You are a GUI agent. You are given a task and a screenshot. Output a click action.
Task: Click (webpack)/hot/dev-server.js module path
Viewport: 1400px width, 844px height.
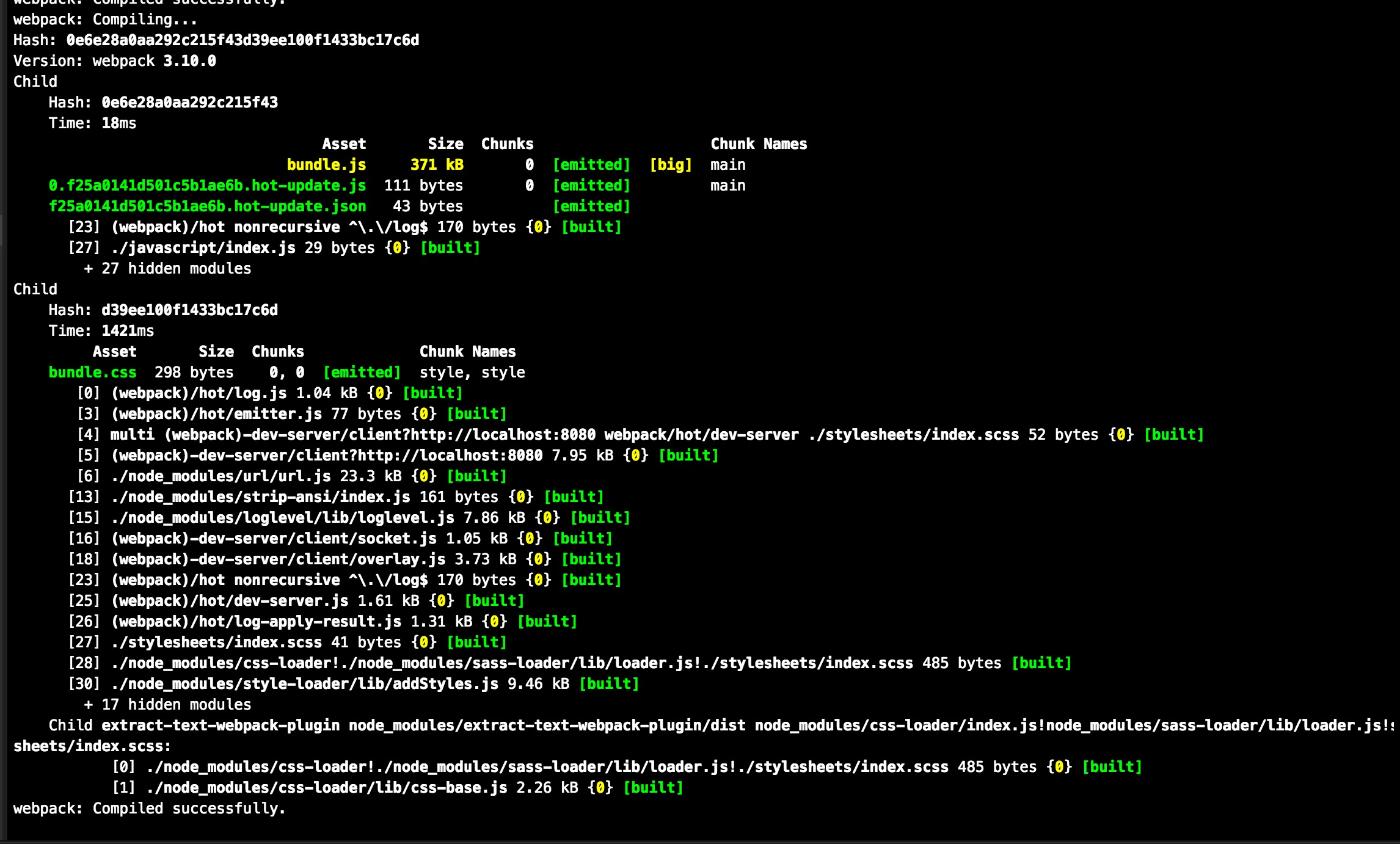pos(230,601)
